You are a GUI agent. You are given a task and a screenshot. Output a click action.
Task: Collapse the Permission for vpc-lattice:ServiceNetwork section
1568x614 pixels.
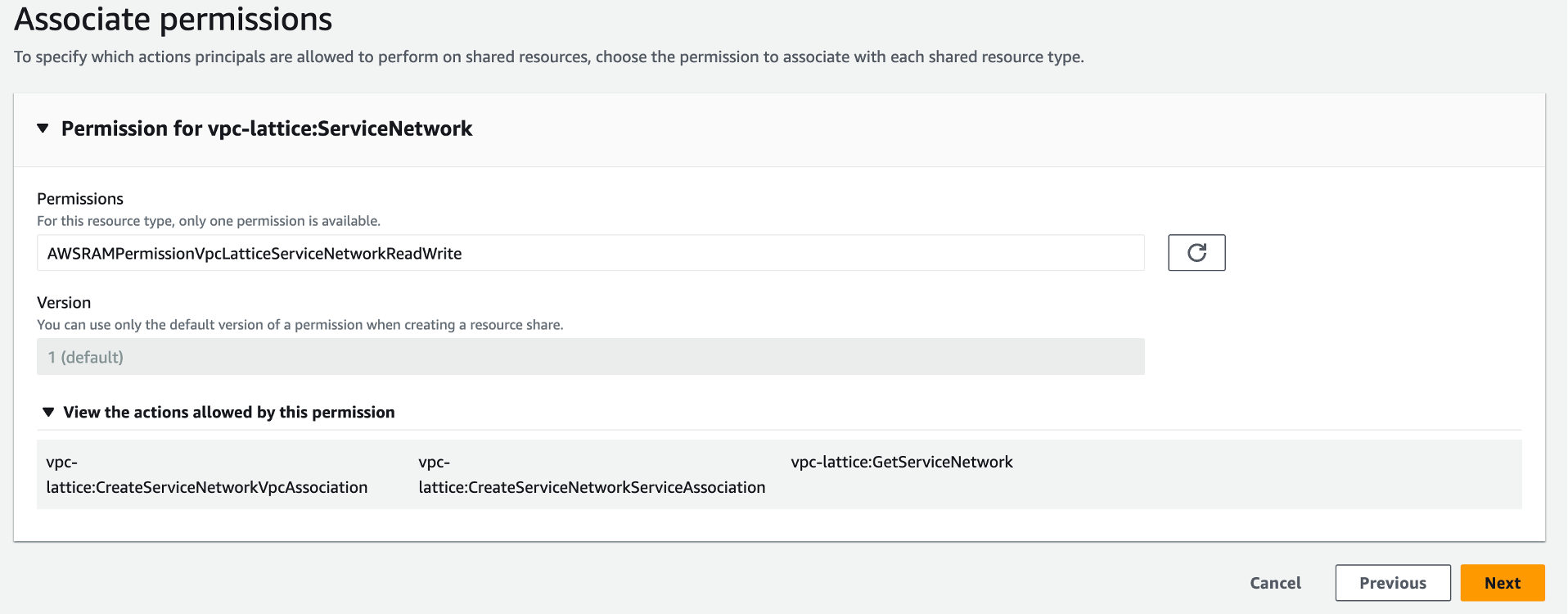click(43, 129)
